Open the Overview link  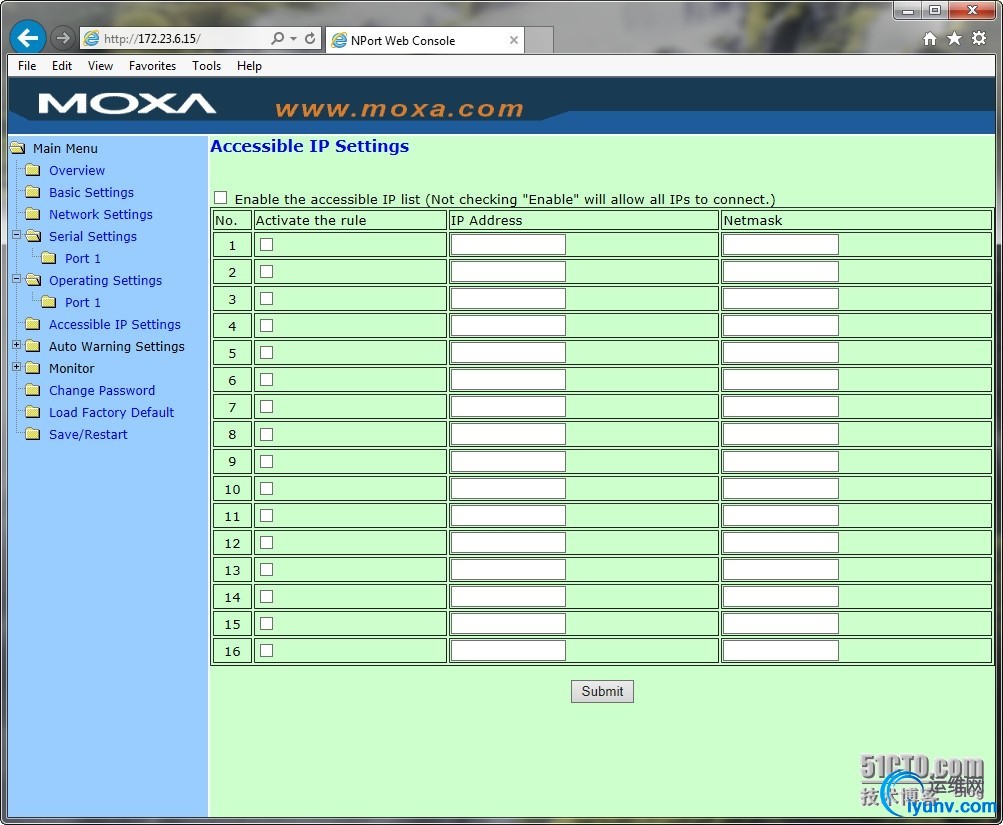click(77, 170)
